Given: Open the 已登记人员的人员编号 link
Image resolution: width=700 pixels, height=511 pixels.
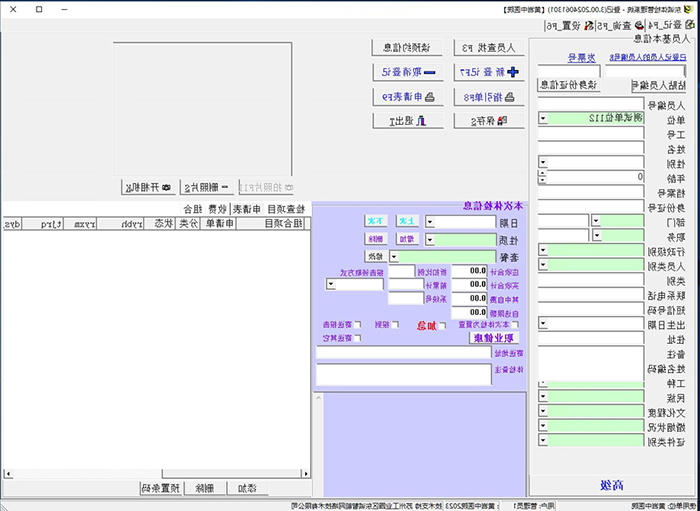Looking at the screenshot, I should (648, 57).
